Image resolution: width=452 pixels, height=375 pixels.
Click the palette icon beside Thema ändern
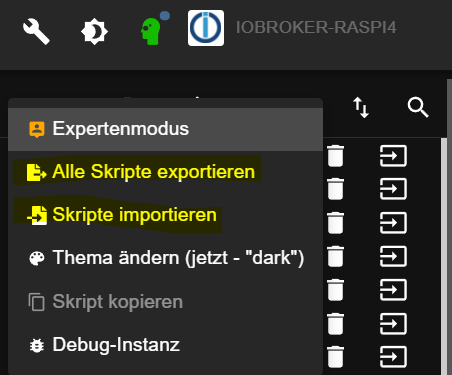(37, 259)
